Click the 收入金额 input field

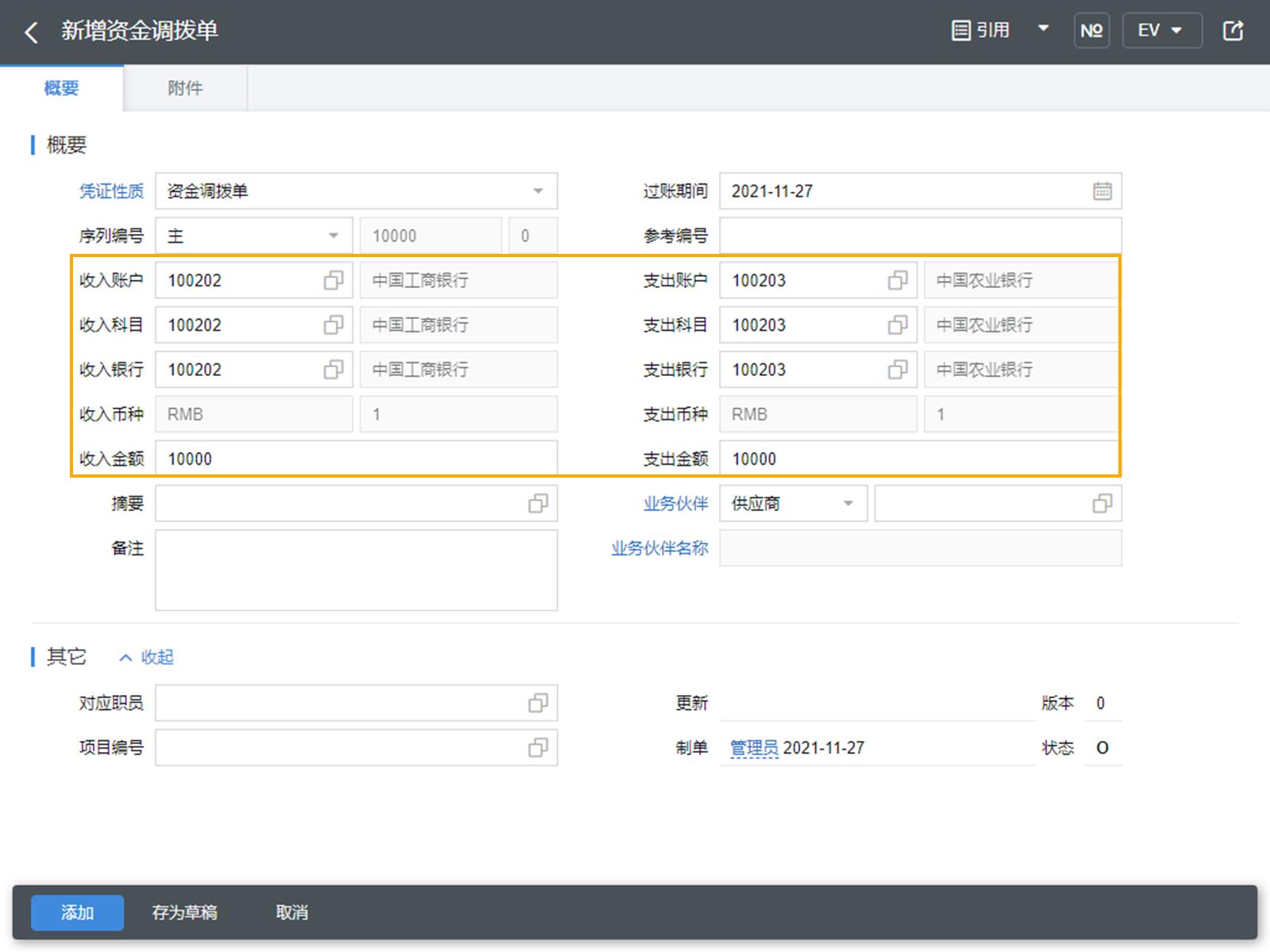(356, 459)
